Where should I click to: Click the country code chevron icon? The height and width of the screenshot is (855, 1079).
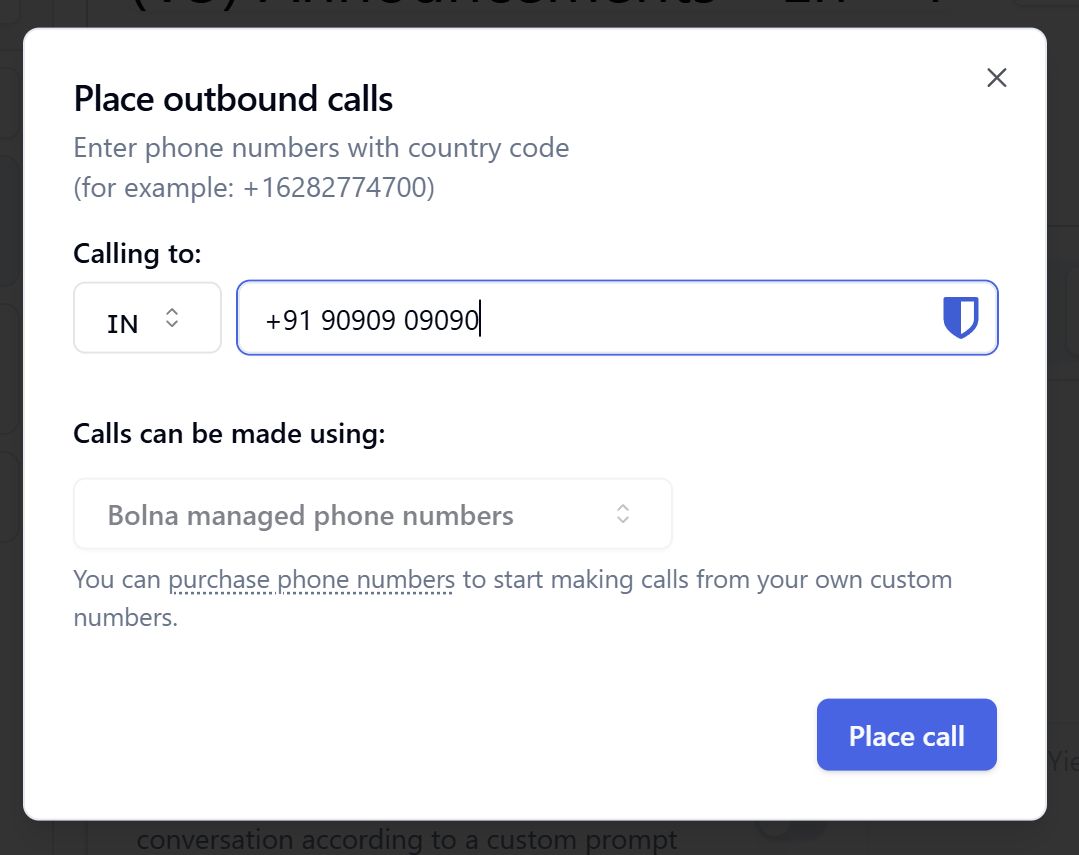pyautogui.click(x=173, y=317)
